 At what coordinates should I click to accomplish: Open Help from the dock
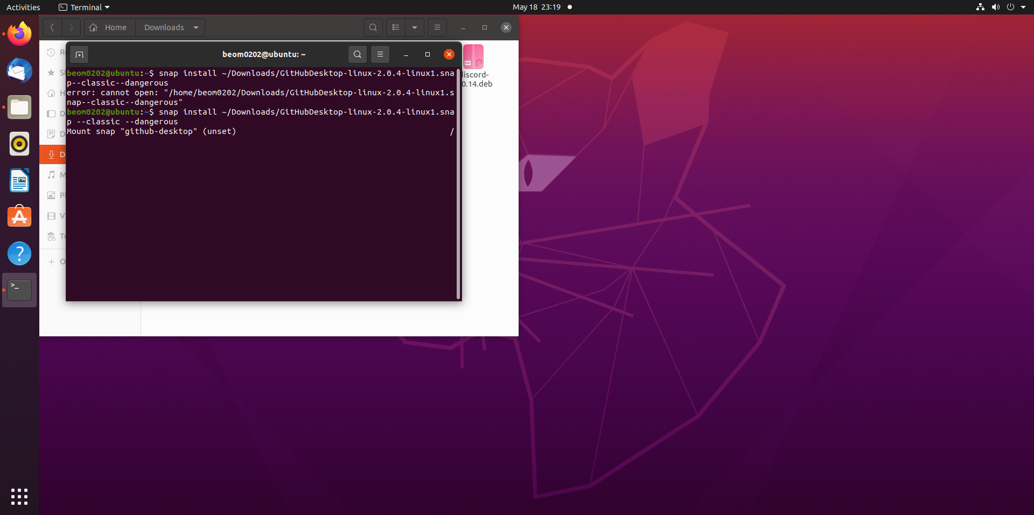click(19, 254)
